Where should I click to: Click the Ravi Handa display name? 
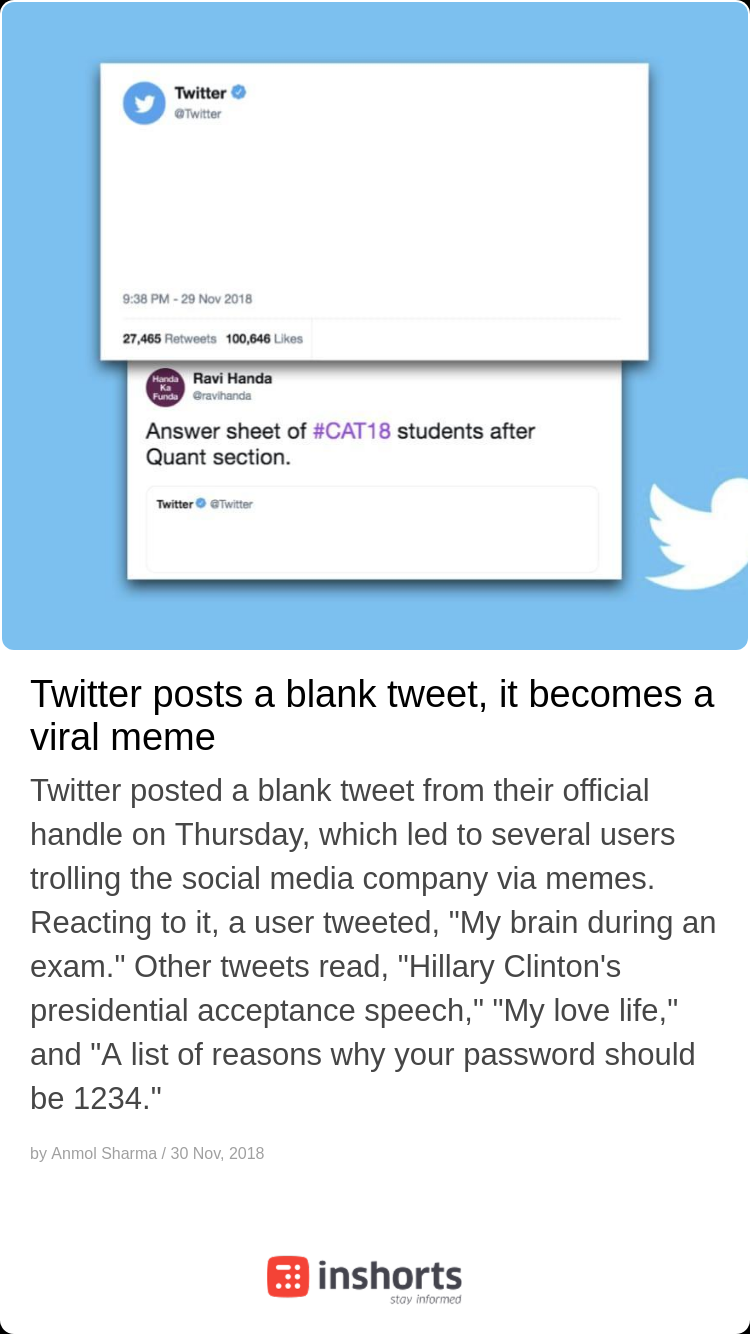232,378
